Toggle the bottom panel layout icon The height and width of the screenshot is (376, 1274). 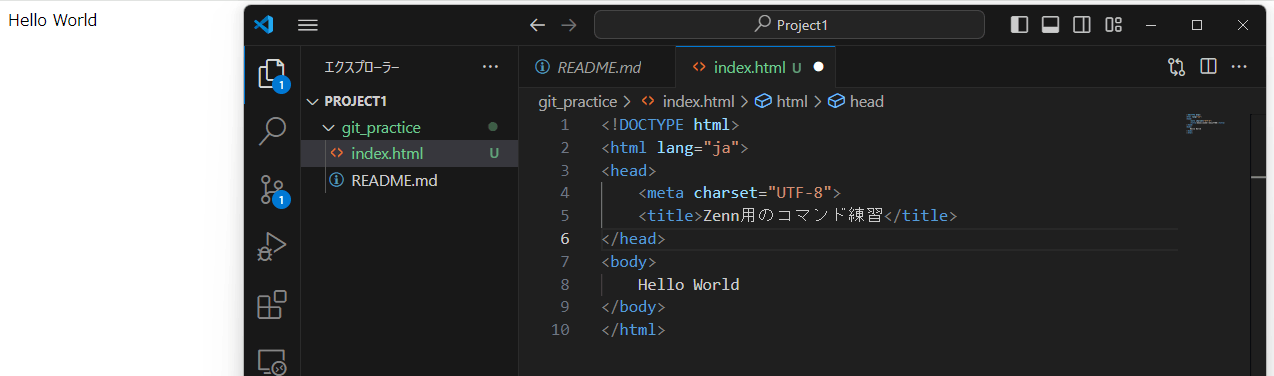click(x=1050, y=25)
